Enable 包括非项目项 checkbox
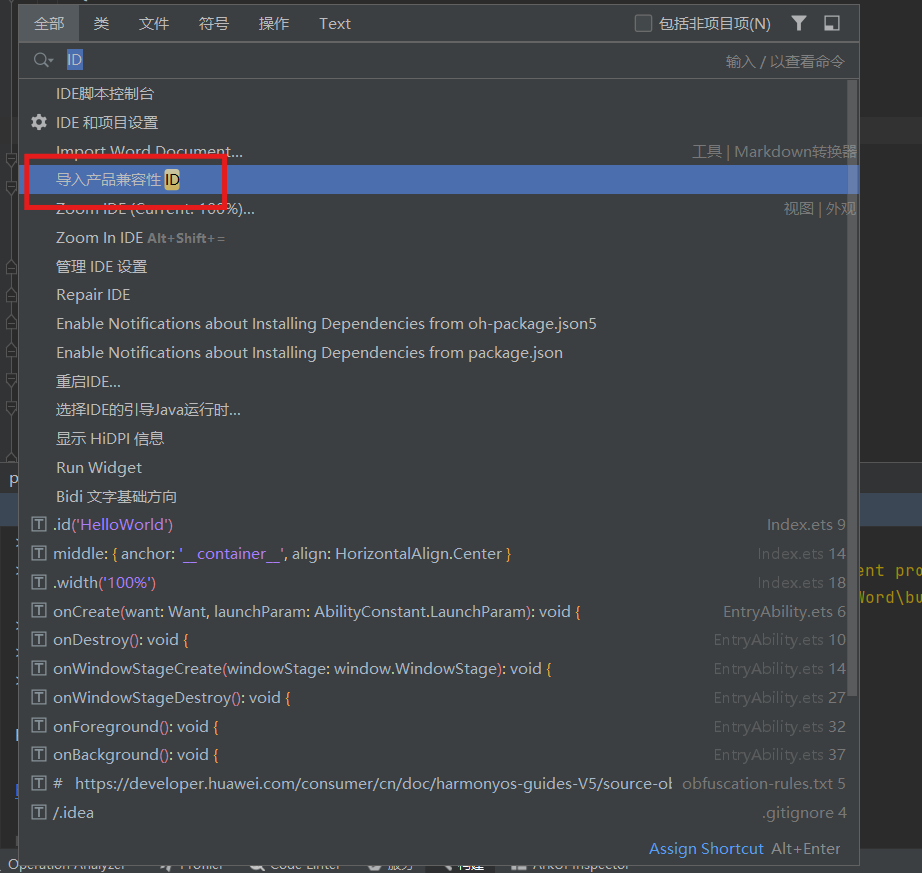Image resolution: width=922 pixels, height=873 pixels. (x=644, y=23)
